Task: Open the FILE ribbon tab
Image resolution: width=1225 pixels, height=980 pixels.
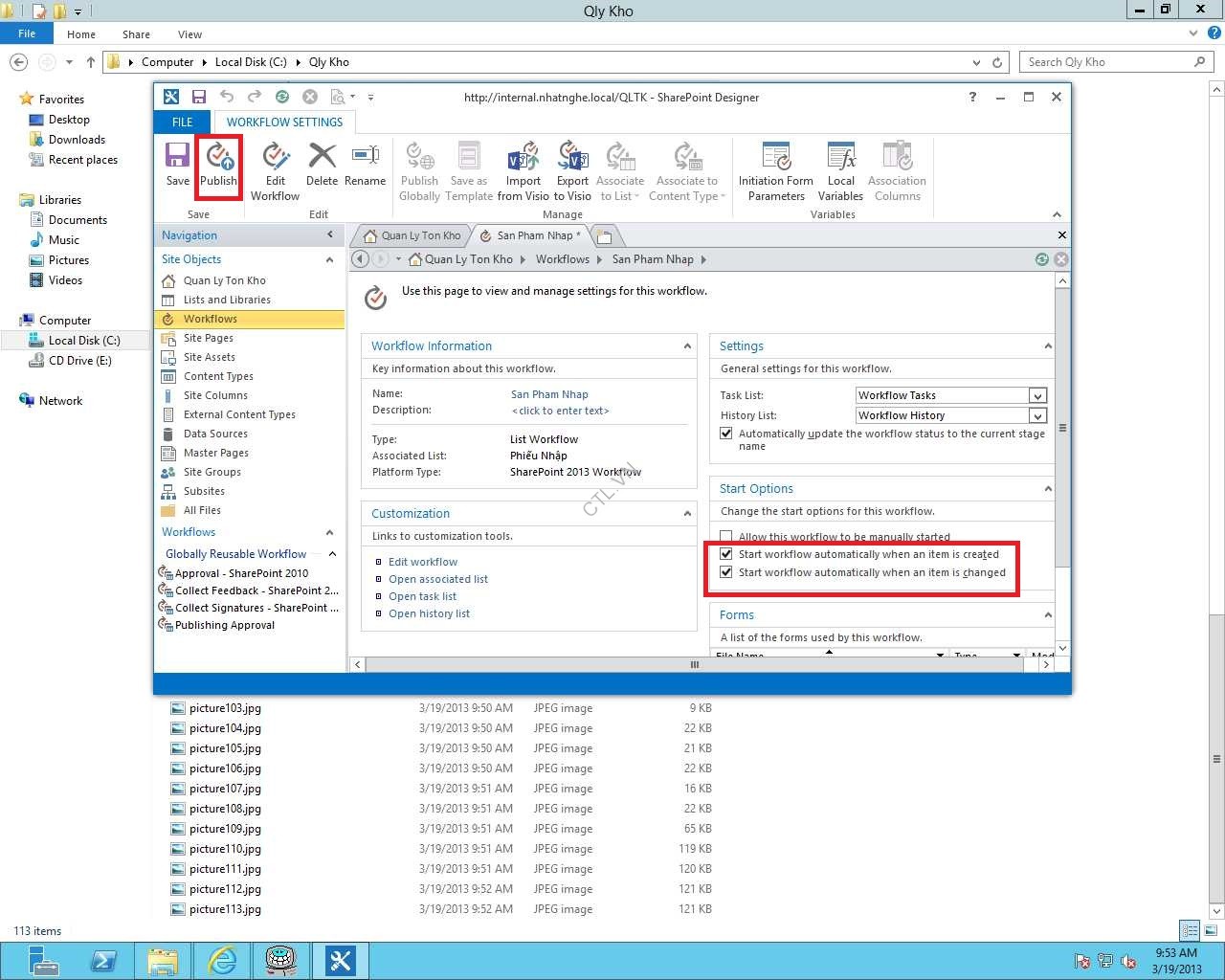Action: (182, 122)
